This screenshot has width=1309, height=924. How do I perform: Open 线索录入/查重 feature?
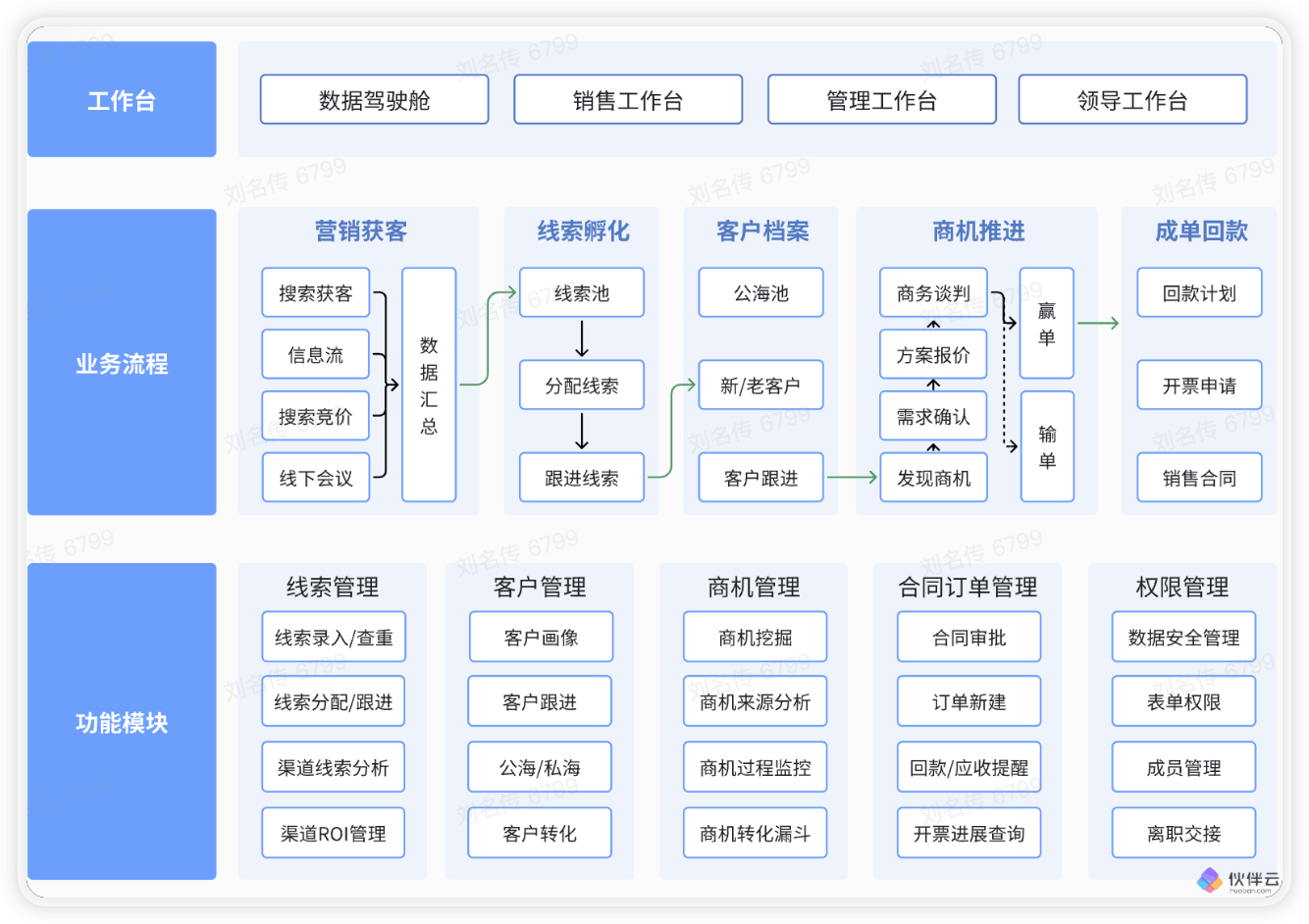[334, 637]
